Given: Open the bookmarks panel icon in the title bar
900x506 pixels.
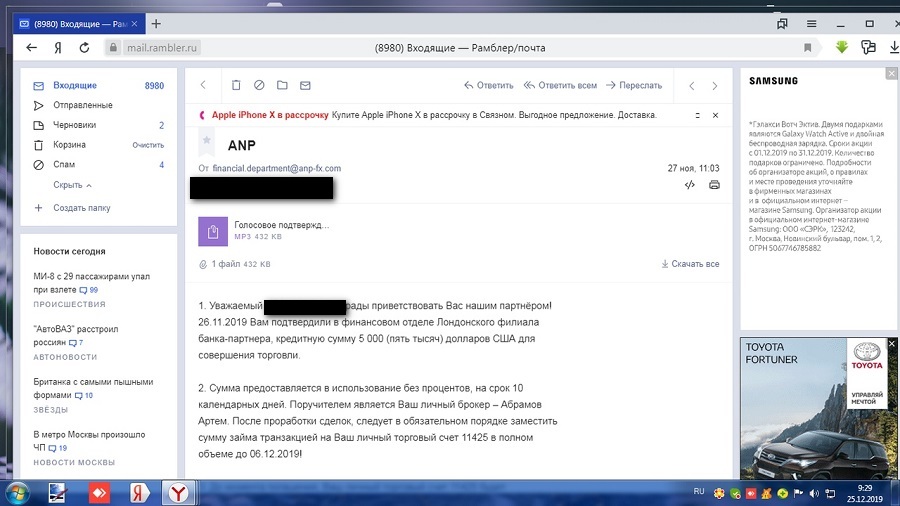Looking at the screenshot, I should pyautogui.click(x=782, y=24).
